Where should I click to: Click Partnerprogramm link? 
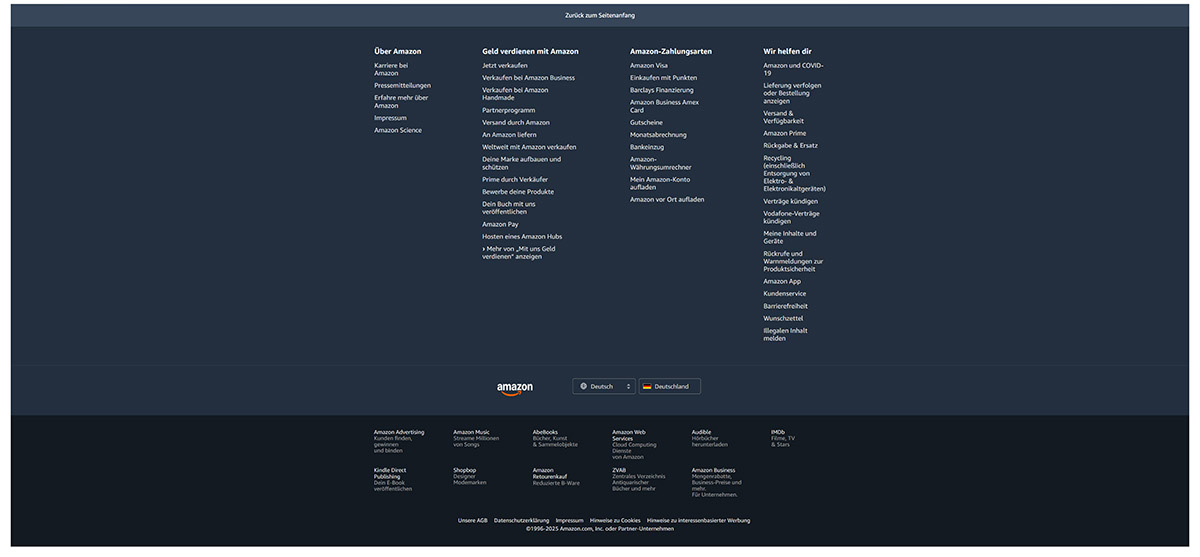509,110
